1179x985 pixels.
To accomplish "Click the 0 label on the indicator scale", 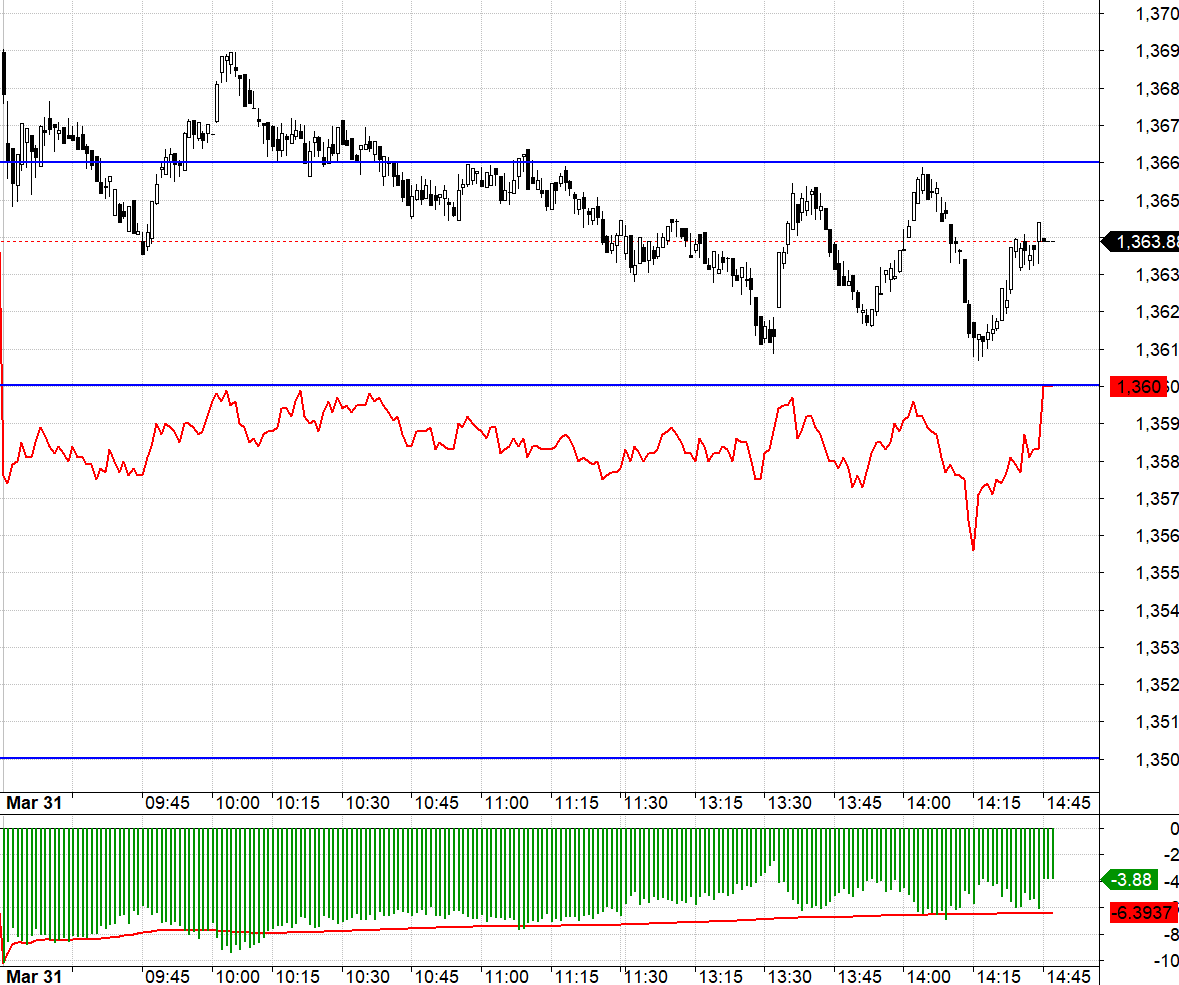I will click(1173, 828).
